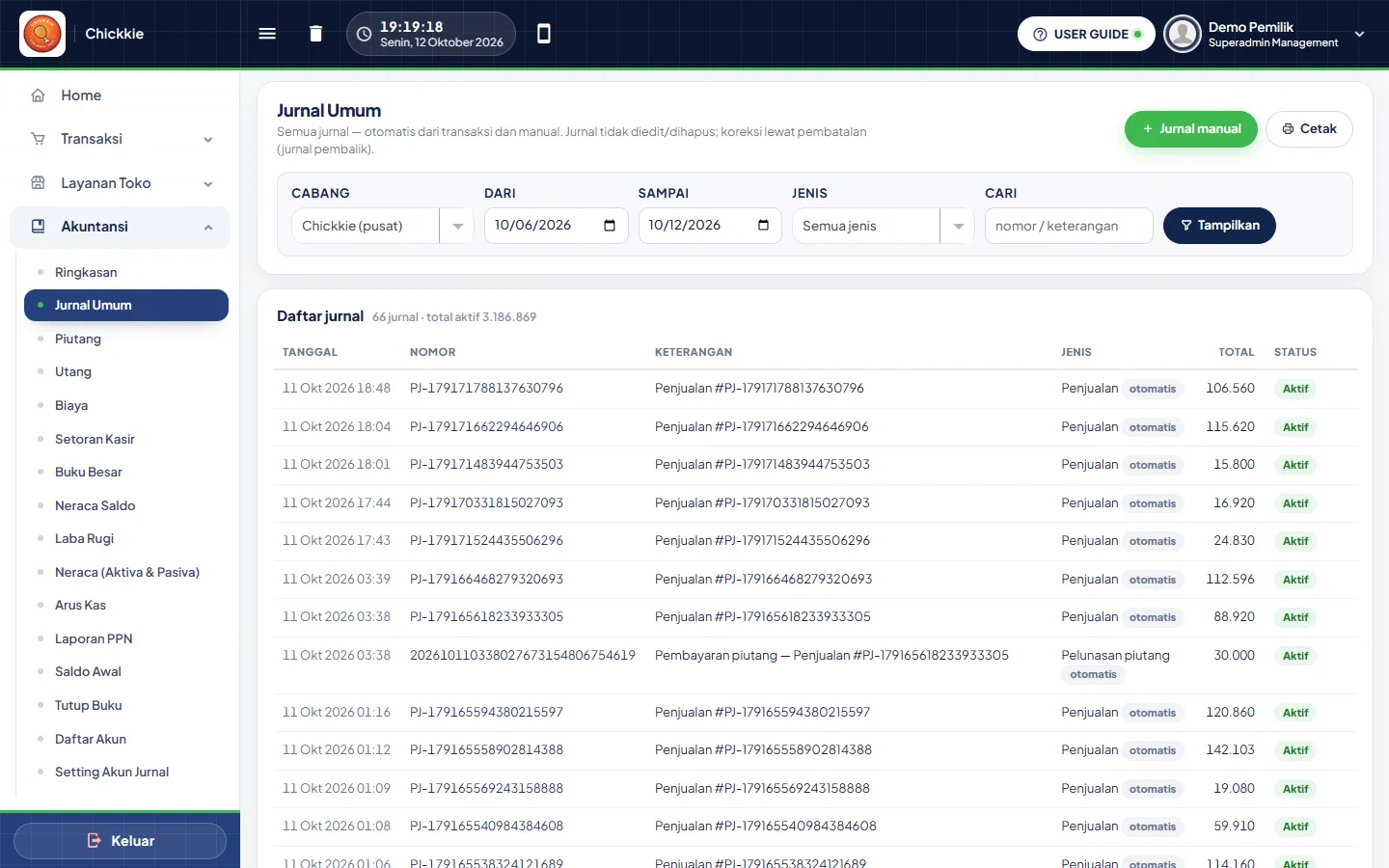Open the User Guide button

coord(1086,34)
